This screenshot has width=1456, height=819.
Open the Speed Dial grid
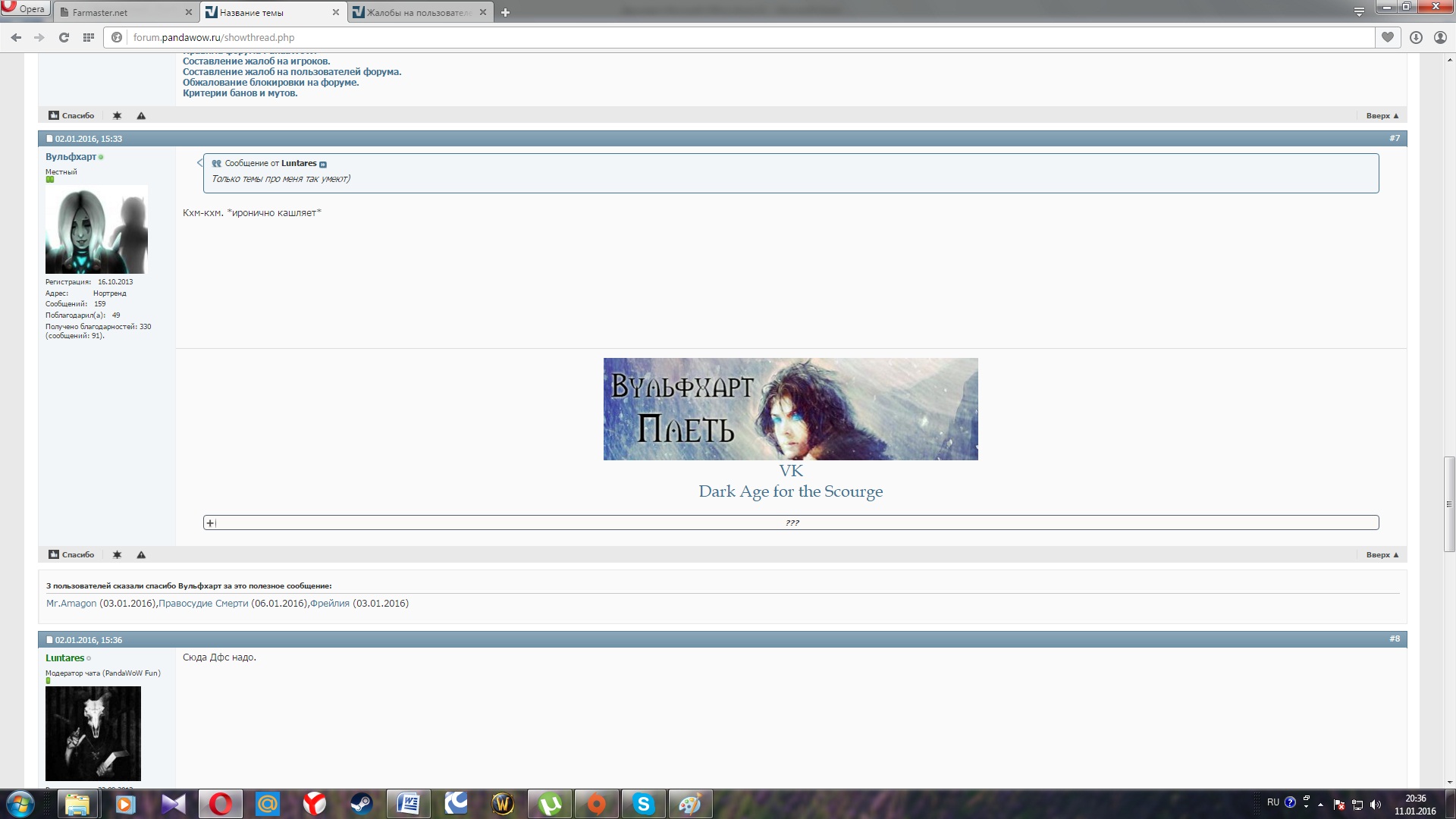pyautogui.click(x=89, y=37)
